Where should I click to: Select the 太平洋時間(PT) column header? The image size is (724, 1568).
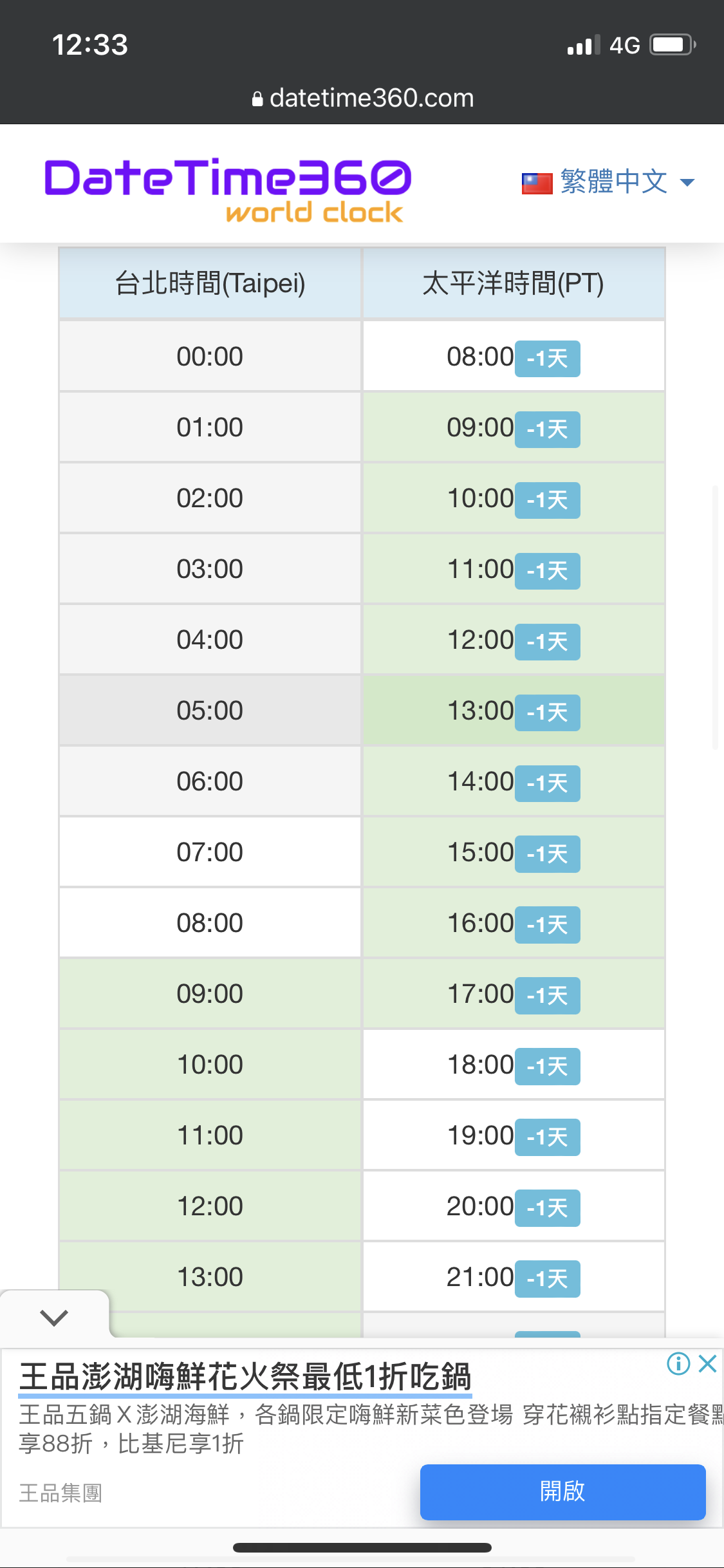514,283
